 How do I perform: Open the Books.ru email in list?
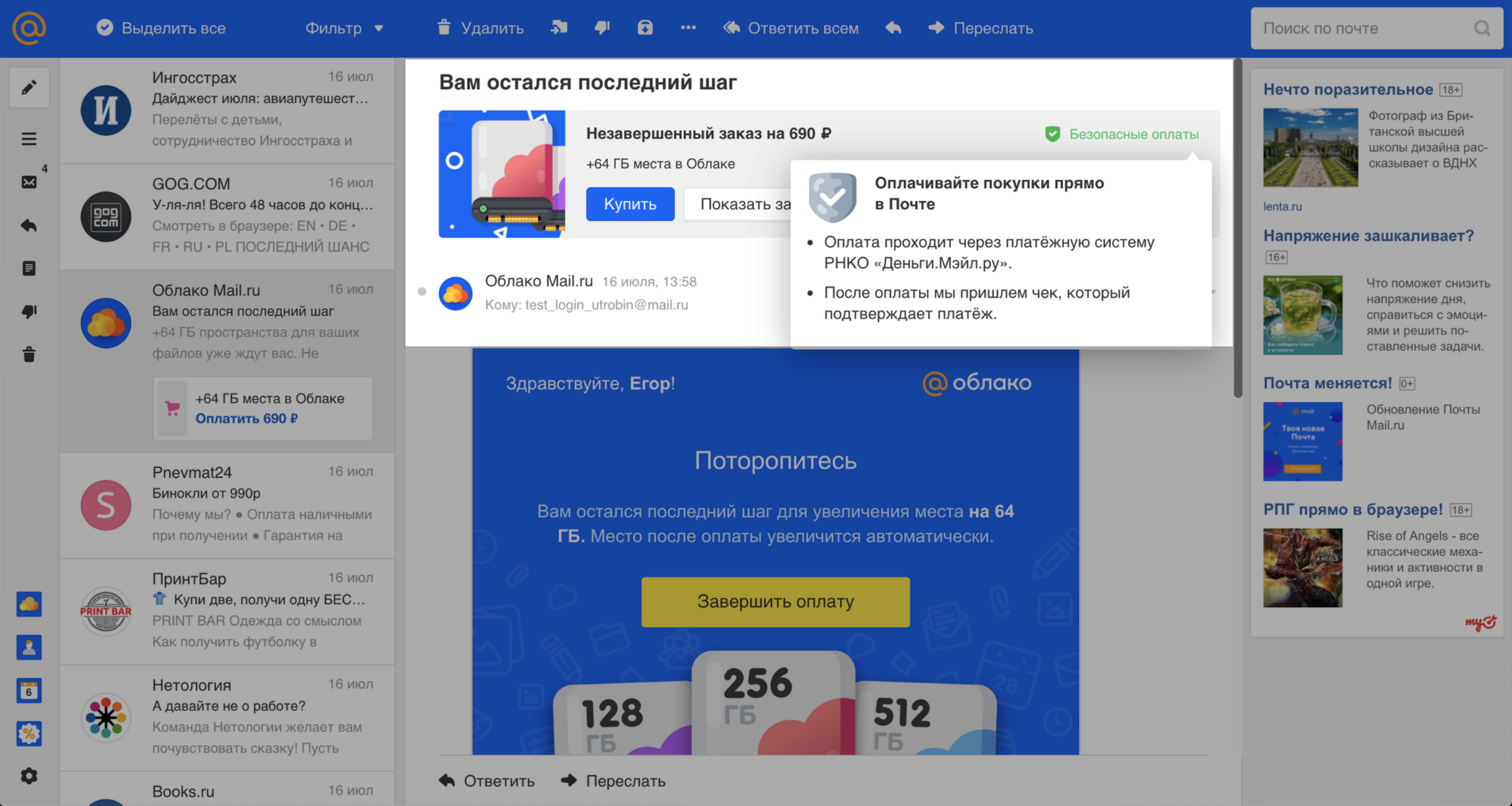tap(227, 789)
